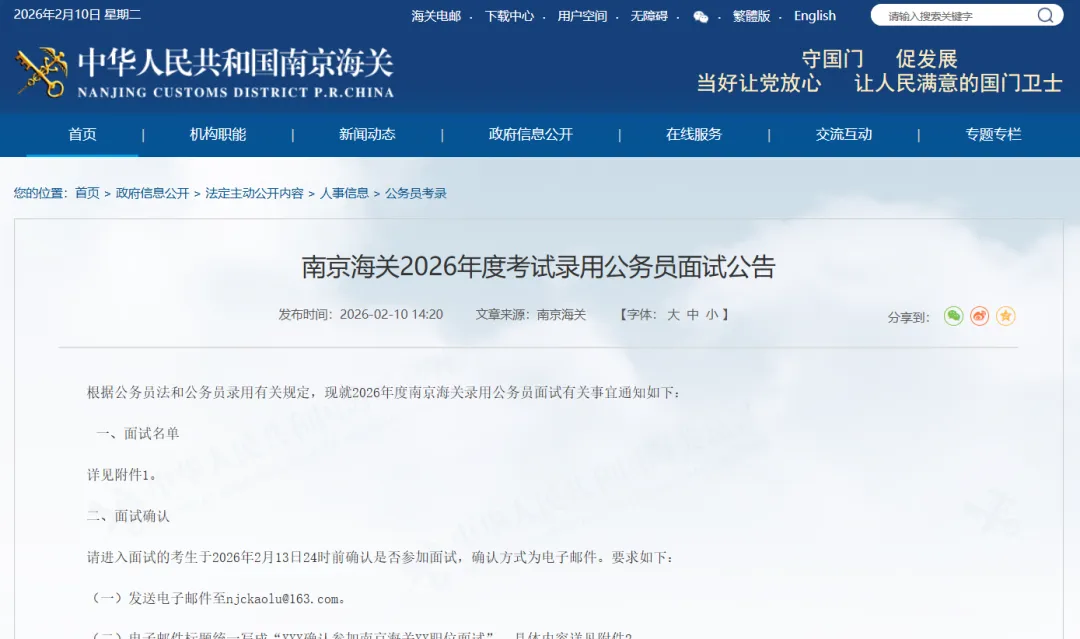Click the date 2026年2月10日 星期二 in header
Screen dimensions: 1080x639
pyautogui.click(x=77, y=14)
